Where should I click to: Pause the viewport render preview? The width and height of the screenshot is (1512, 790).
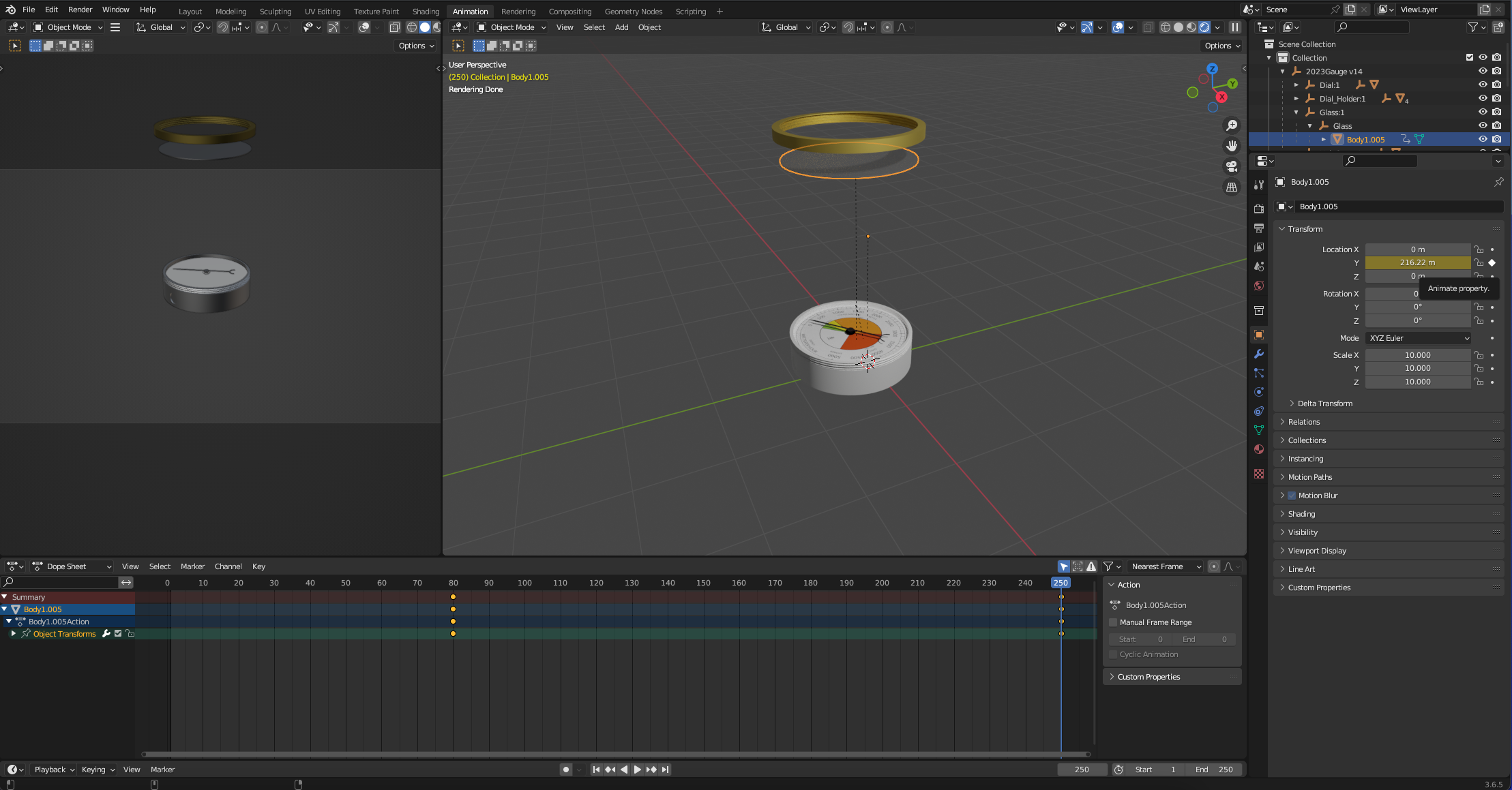[x=1235, y=27]
